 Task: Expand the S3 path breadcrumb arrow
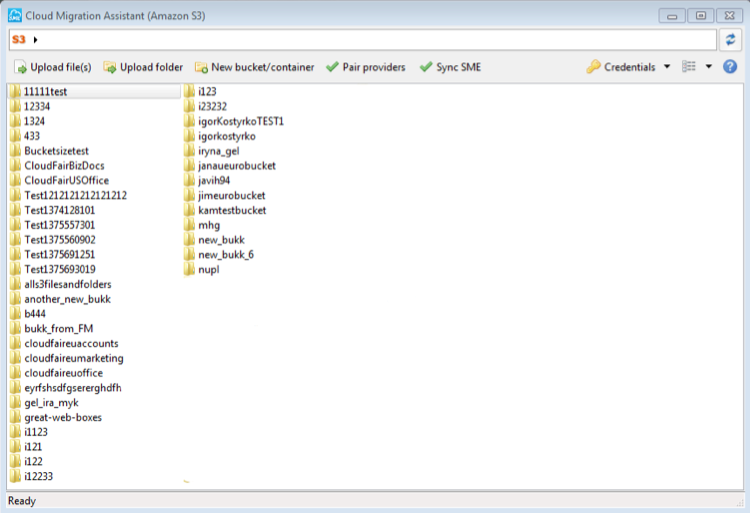coord(35,40)
